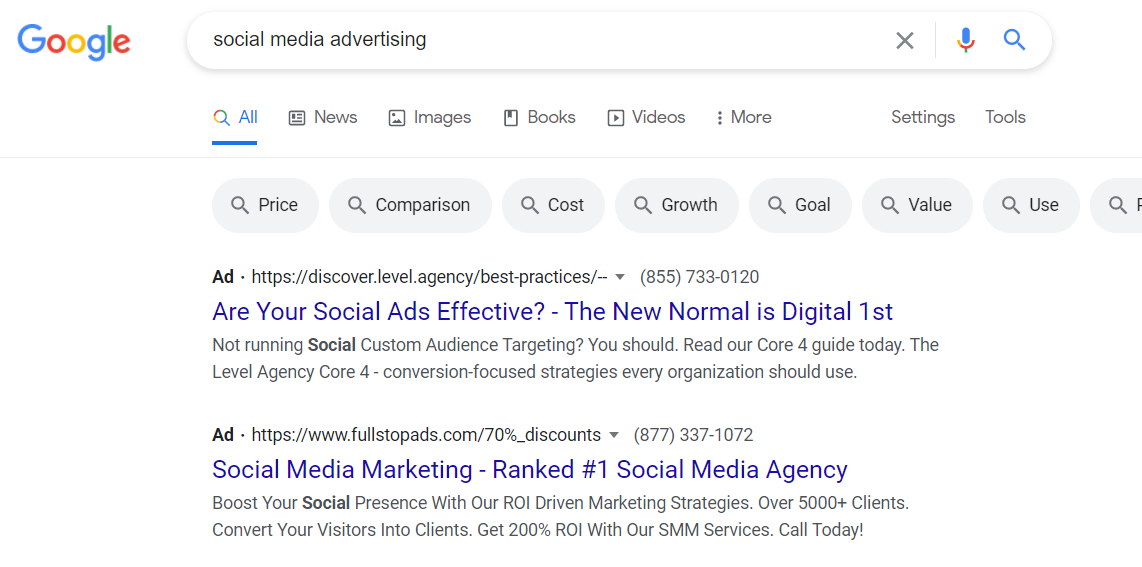This screenshot has height=567, width=1142.
Task: Select the Comparison suggestion chip
Action: [410, 205]
